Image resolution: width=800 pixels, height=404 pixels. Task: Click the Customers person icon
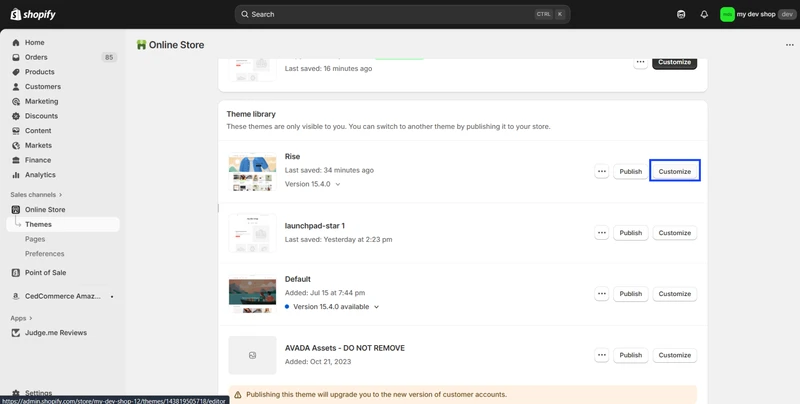coord(16,87)
